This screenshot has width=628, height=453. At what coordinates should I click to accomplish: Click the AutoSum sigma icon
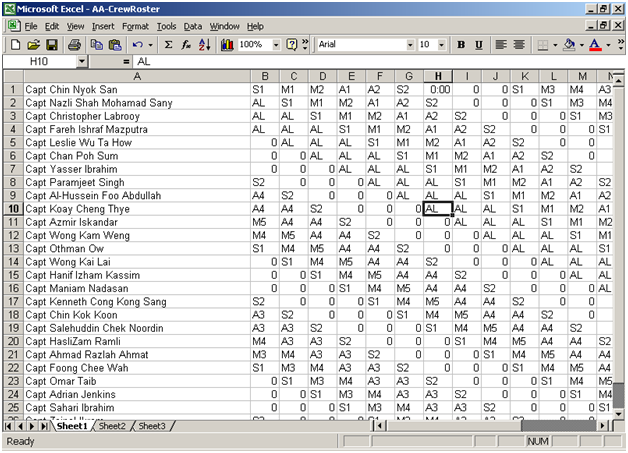pos(168,45)
